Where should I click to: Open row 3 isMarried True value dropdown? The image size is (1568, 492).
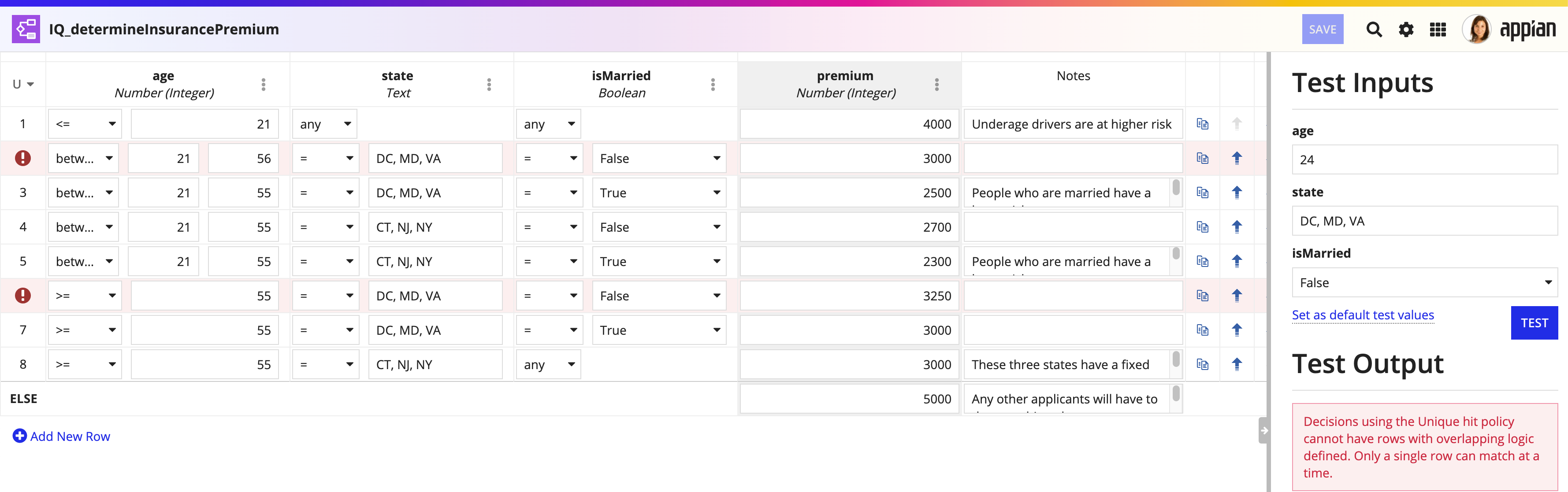click(659, 193)
